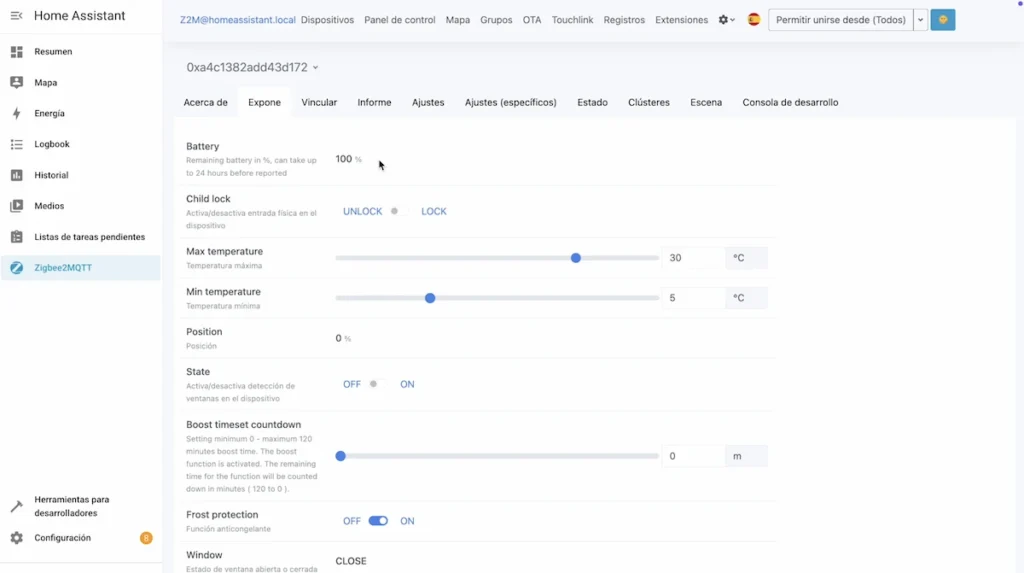
Task: Expand the Permitir unirse dropdown arrow
Action: pos(920,20)
